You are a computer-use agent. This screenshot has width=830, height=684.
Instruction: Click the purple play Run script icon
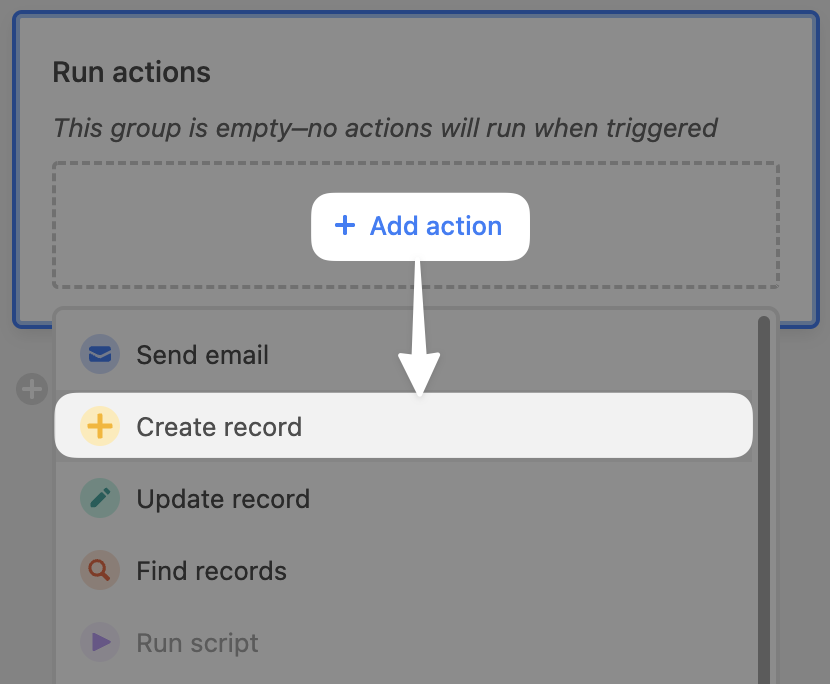[x=100, y=642]
